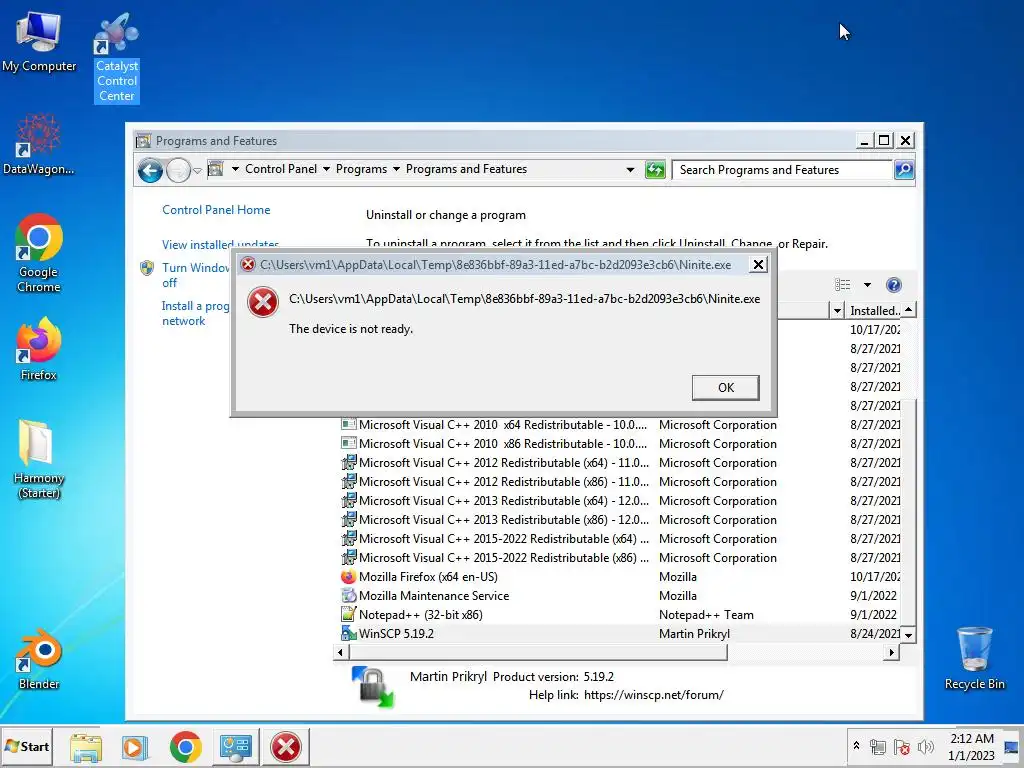
Task: Switch to Control Panel taskbar item
Action: (x=236, y=747)
